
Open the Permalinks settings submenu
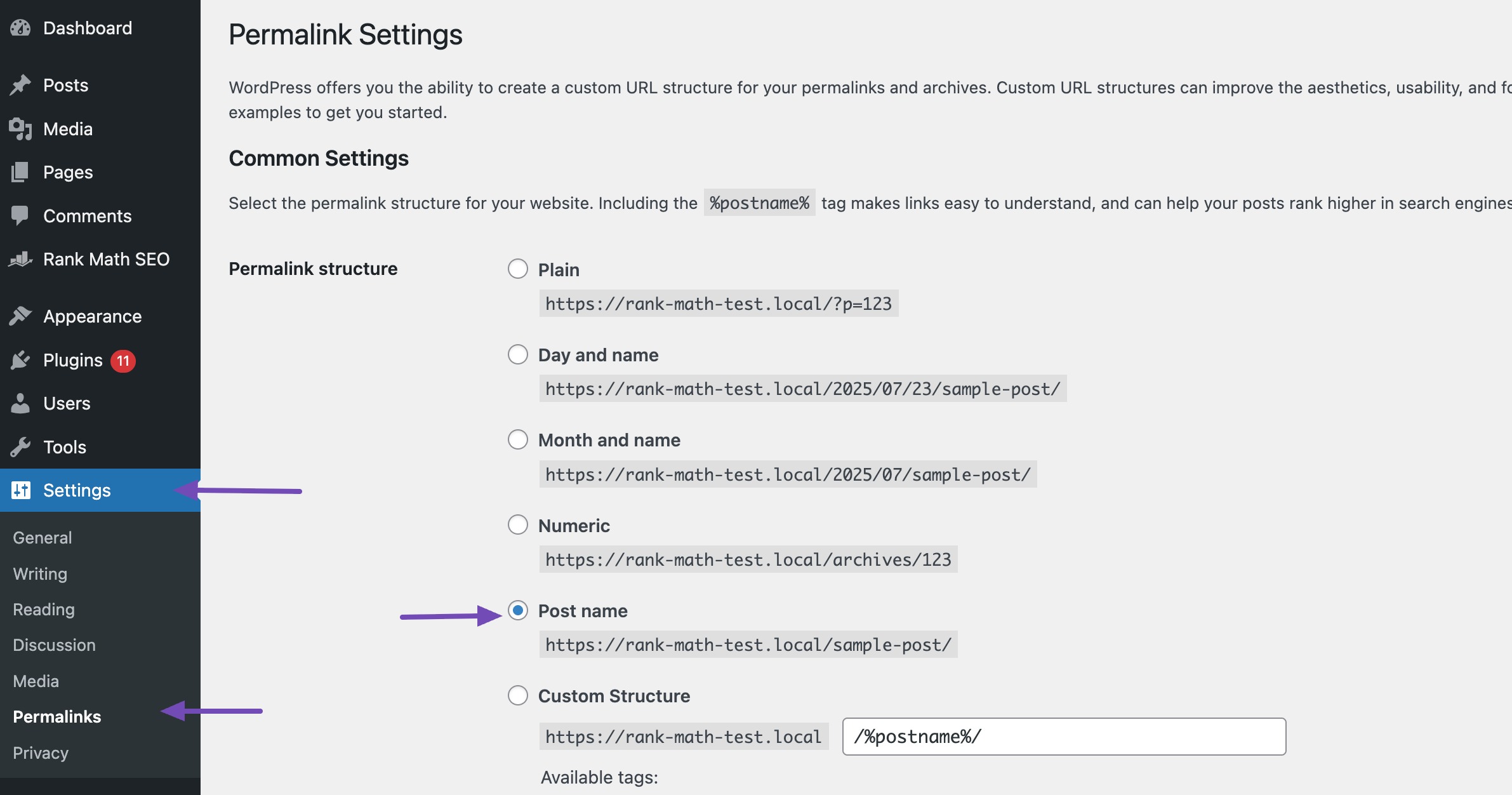[x=56, y=717]
